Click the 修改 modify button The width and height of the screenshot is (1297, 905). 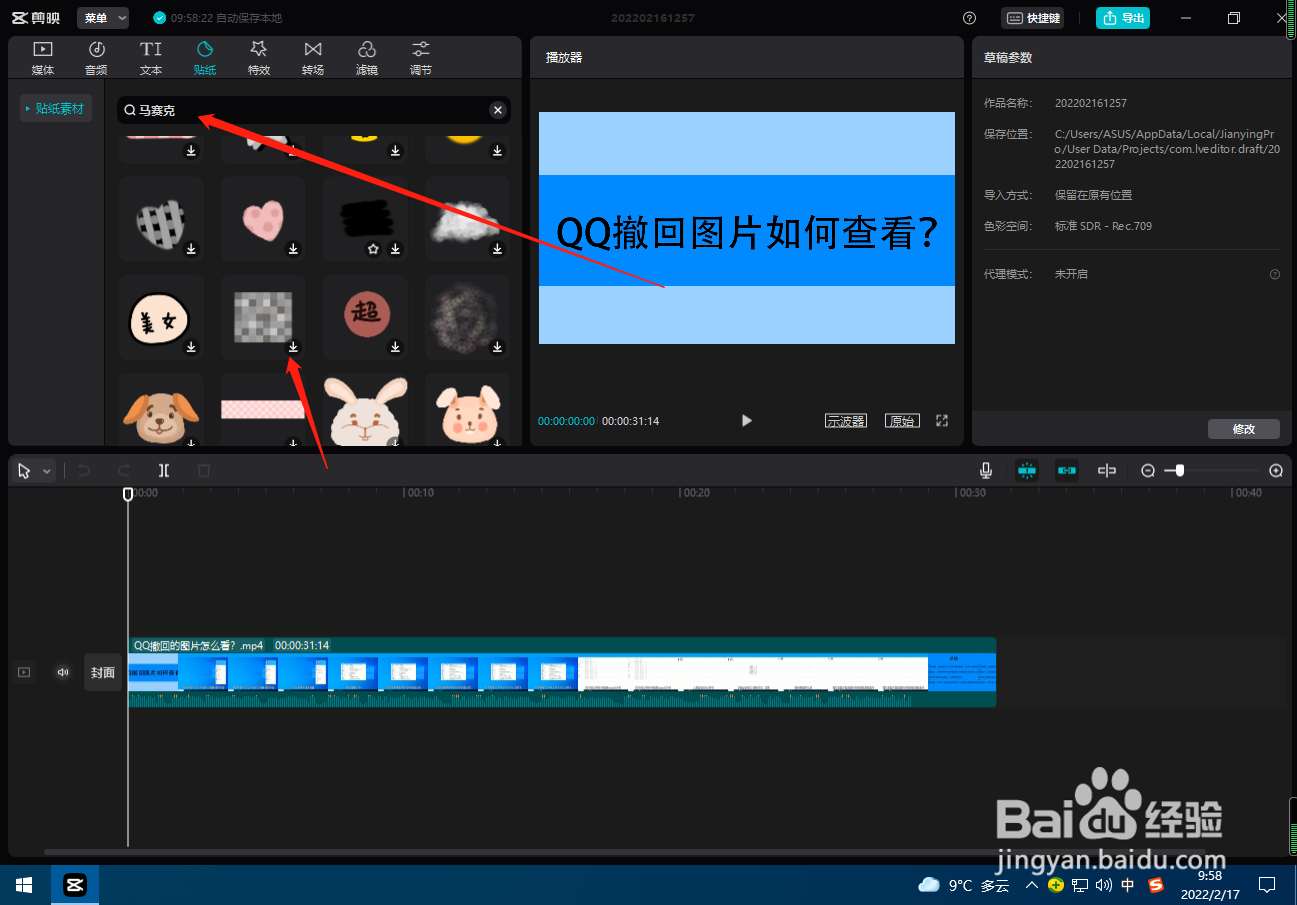pyautogui.click(x=1244, y=429)
